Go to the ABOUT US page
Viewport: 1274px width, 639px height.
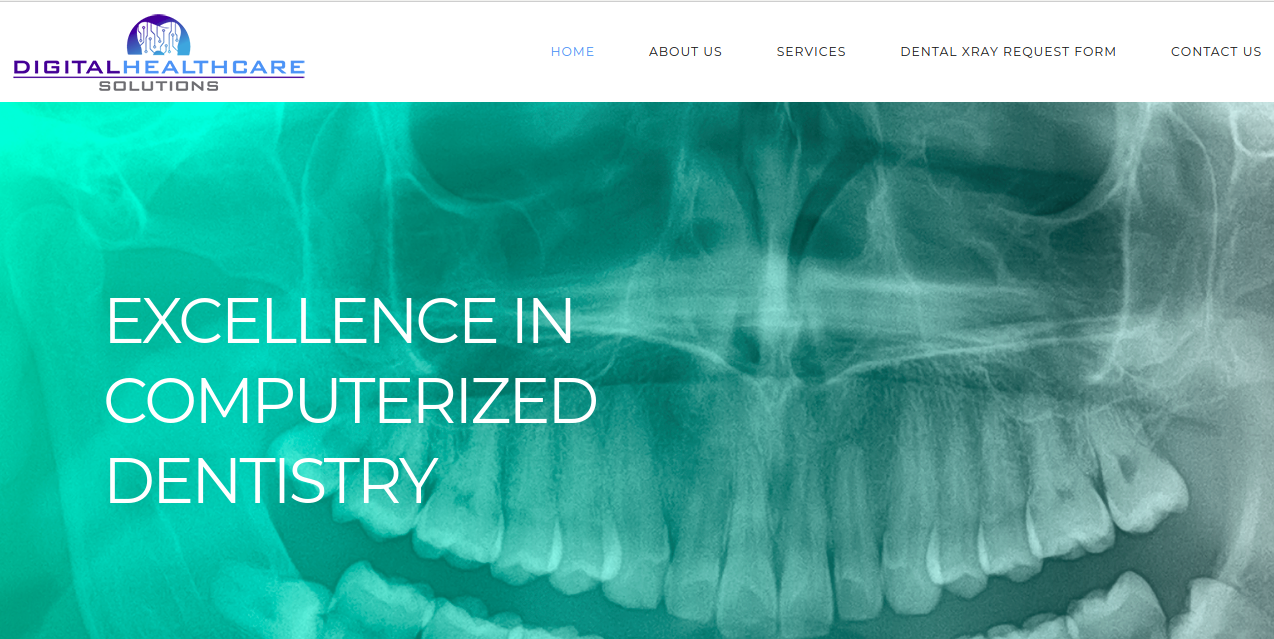coord(685,51)
